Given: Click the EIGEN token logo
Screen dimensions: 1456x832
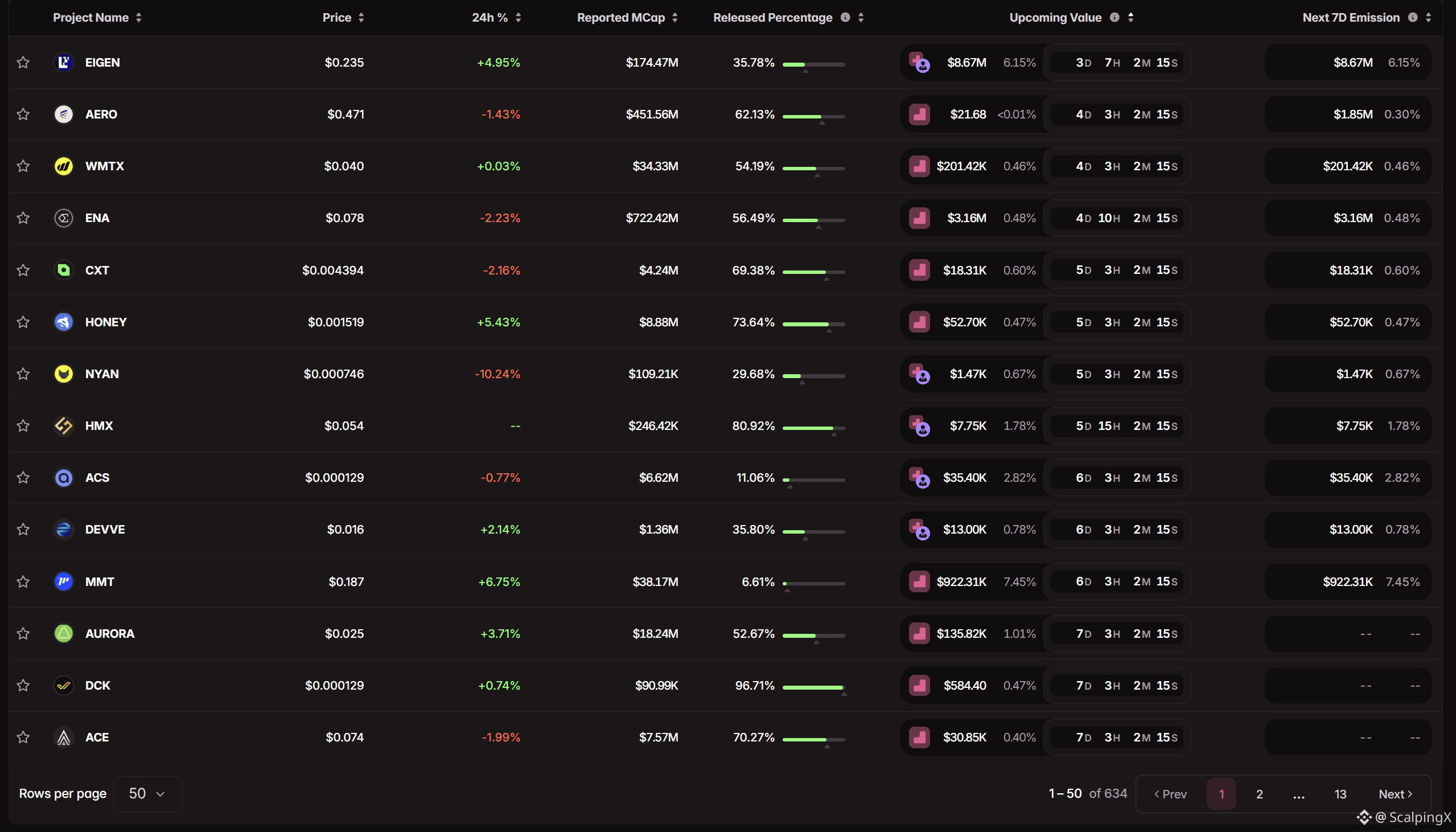Looking at the screenshot, I should [63, 62].
